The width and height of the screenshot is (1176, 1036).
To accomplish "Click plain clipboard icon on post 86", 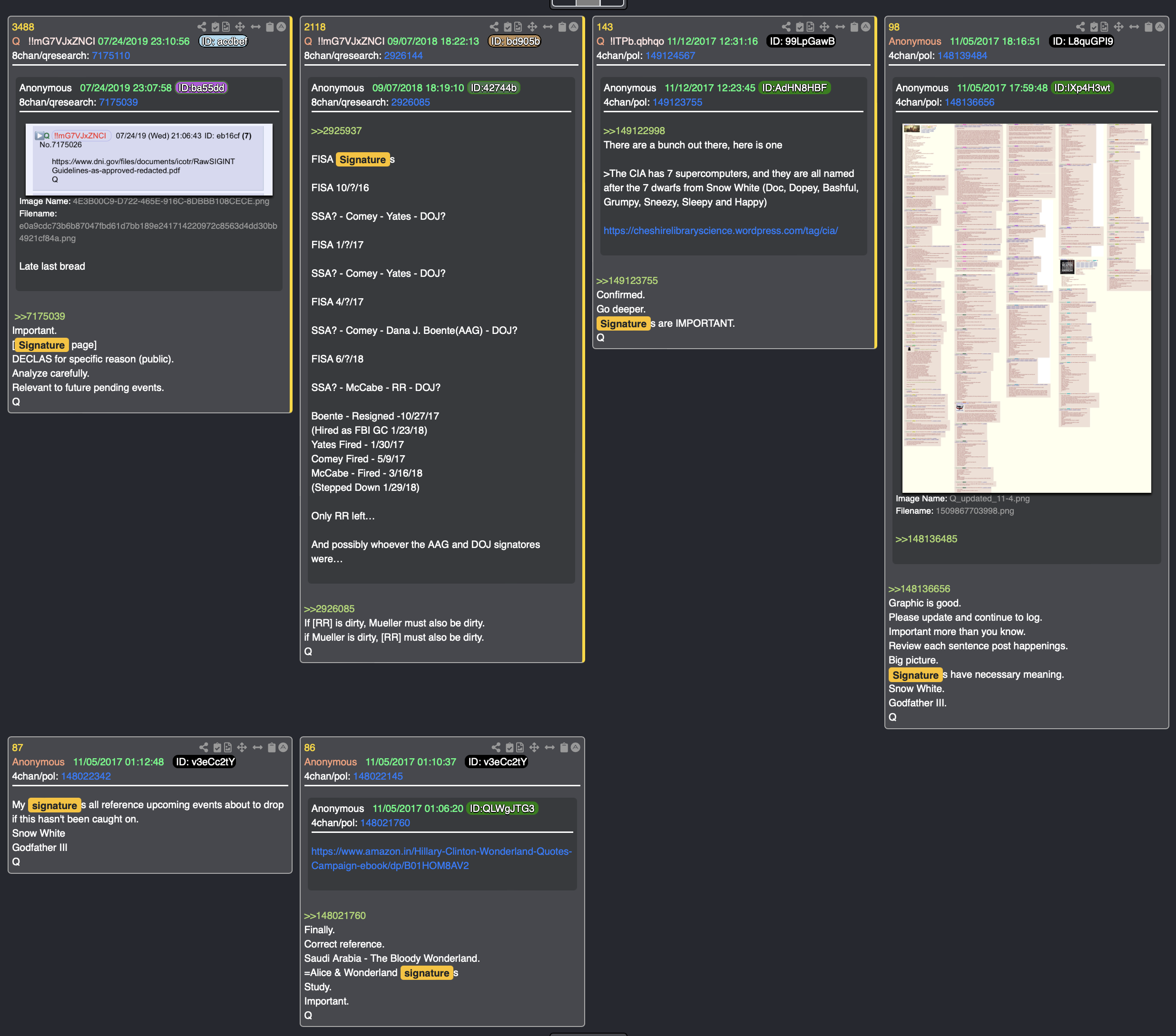I will click(x=564, y=747).
